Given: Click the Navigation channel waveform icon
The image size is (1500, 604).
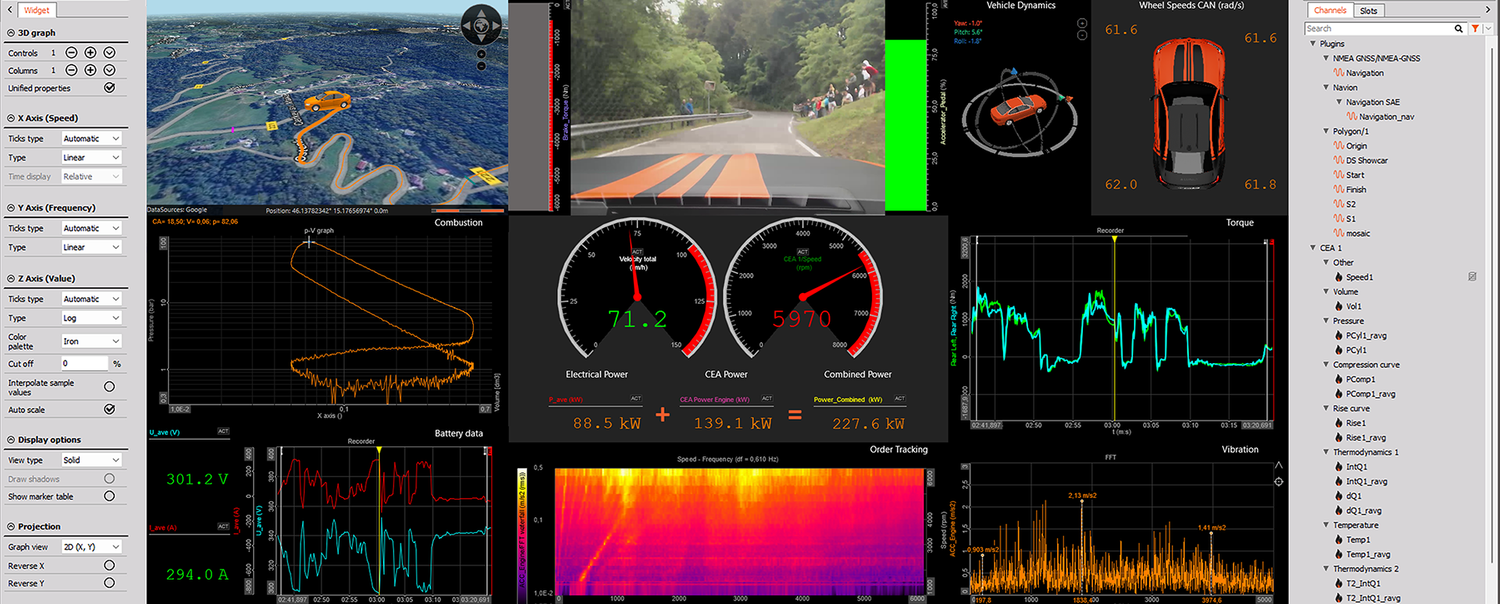Looking at the screenshot, I should click(x=1338, y=73).
